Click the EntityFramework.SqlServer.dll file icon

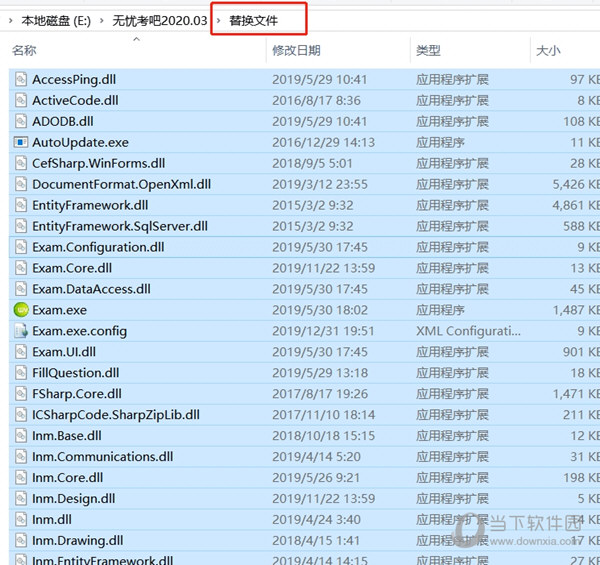point(21,226)
